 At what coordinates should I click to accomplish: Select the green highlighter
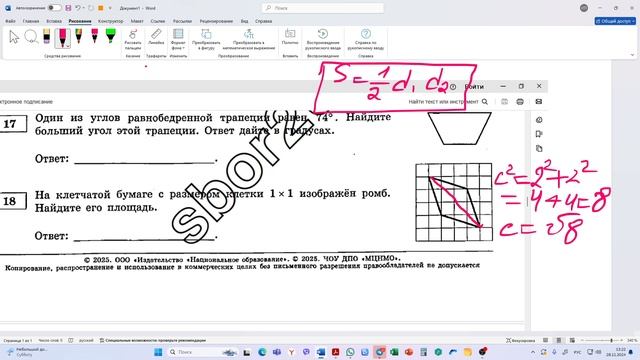111,36
